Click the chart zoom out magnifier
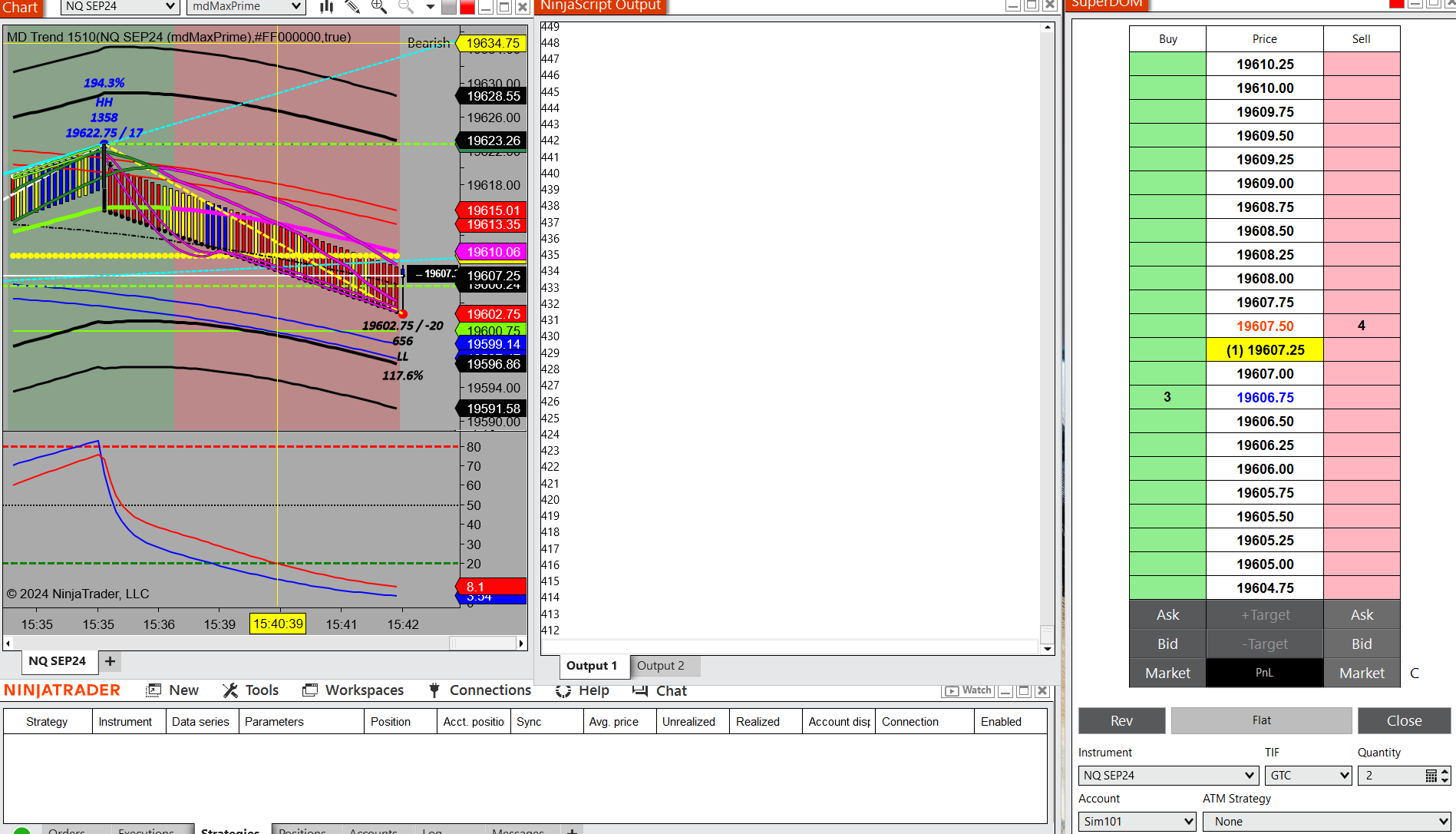Viewport: 1456px width, 834px height. (406, 7)
